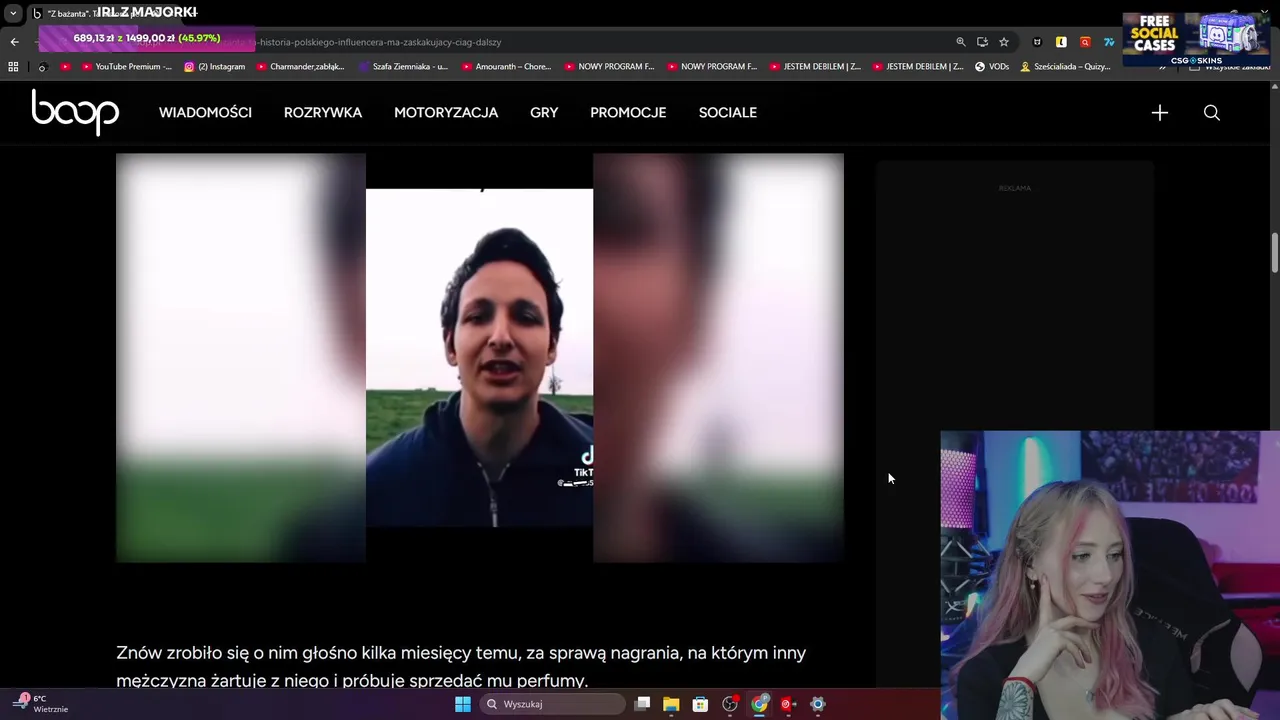
Task: Open the blue 7TV extension icon
Action: tap(1109, 42)
